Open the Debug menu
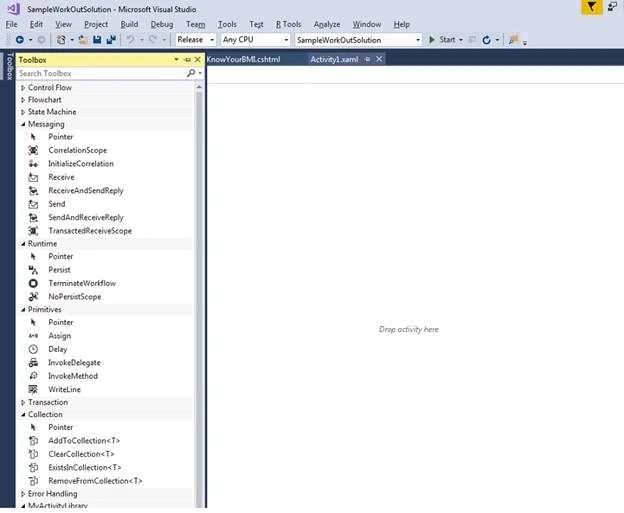Image resolution: width=624 pixels, height=513 pixels. tap(162, 24)
